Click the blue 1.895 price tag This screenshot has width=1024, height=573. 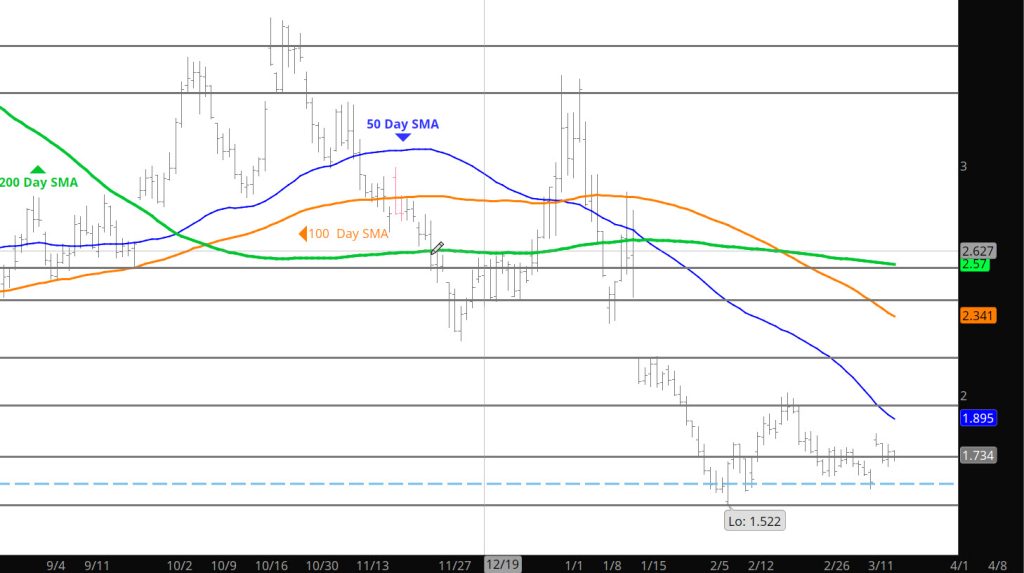coord(975,418)
